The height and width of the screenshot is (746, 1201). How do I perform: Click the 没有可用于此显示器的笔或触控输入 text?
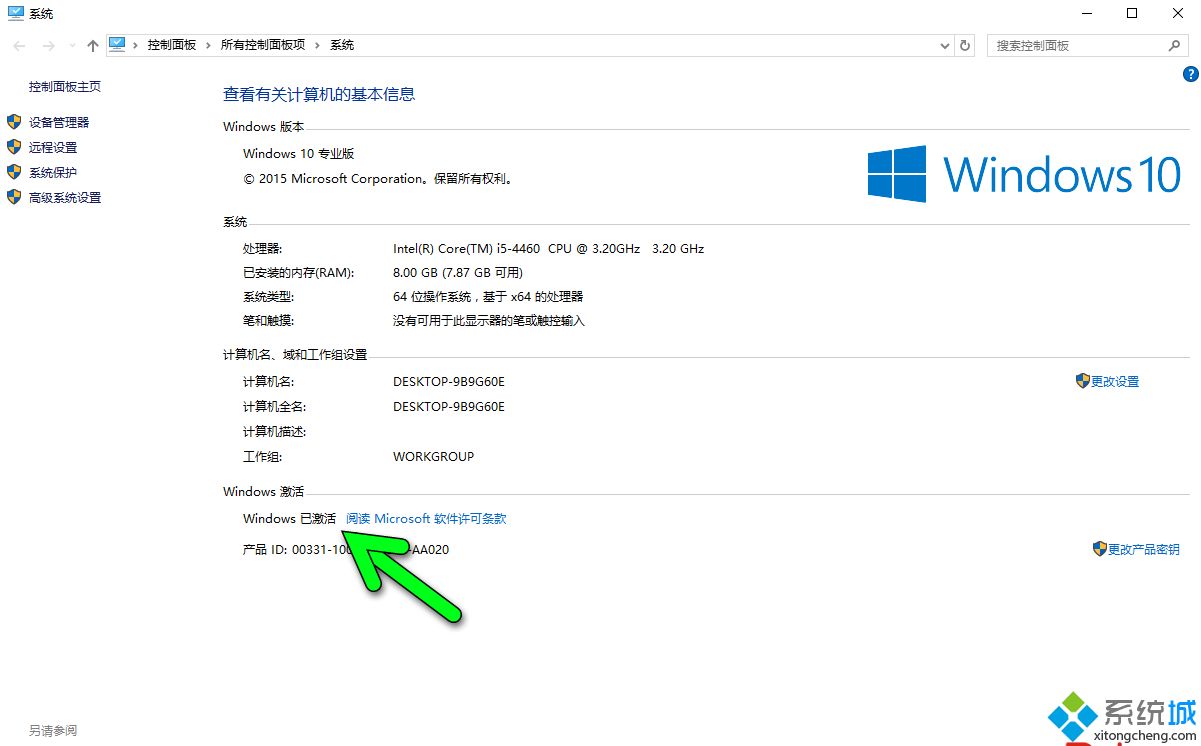[x=489, y=321]
